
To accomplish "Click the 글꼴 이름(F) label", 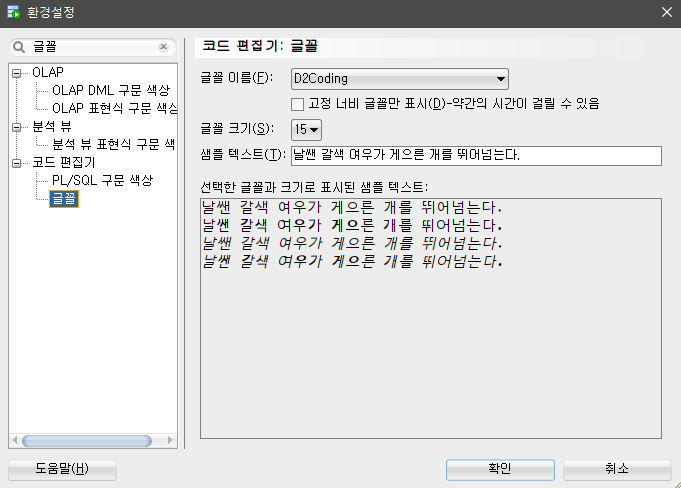I will pos(237,78).
